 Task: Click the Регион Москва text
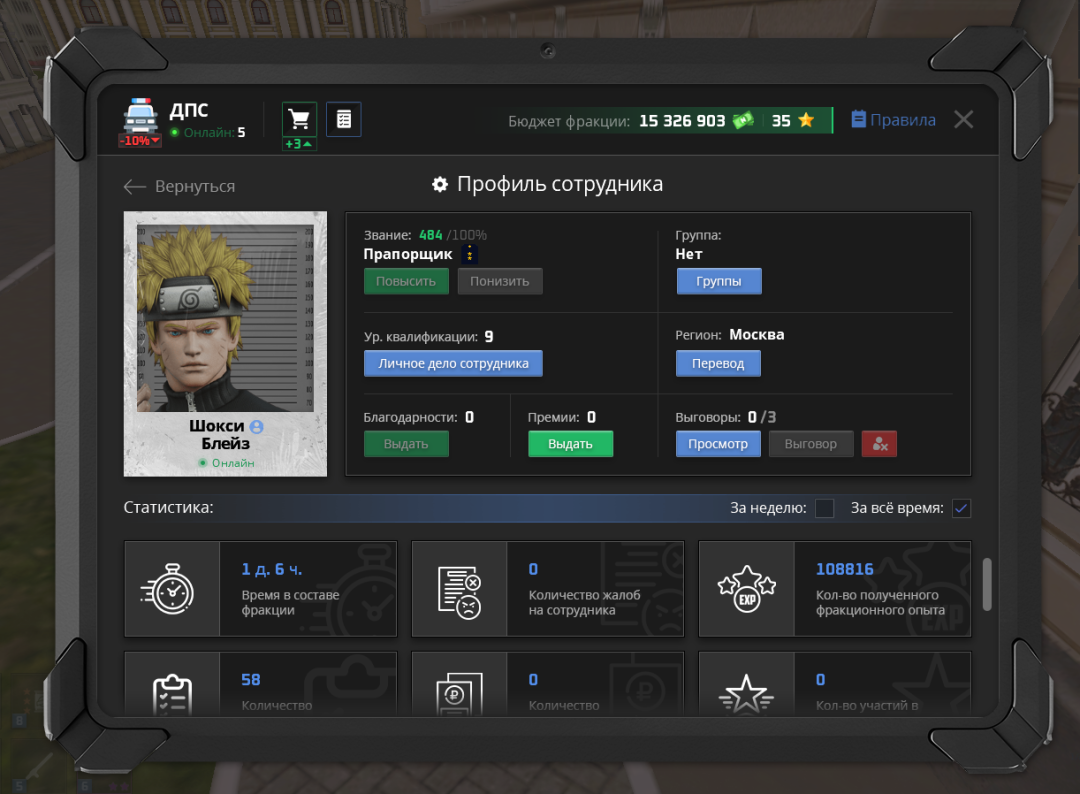coord(729,335)
